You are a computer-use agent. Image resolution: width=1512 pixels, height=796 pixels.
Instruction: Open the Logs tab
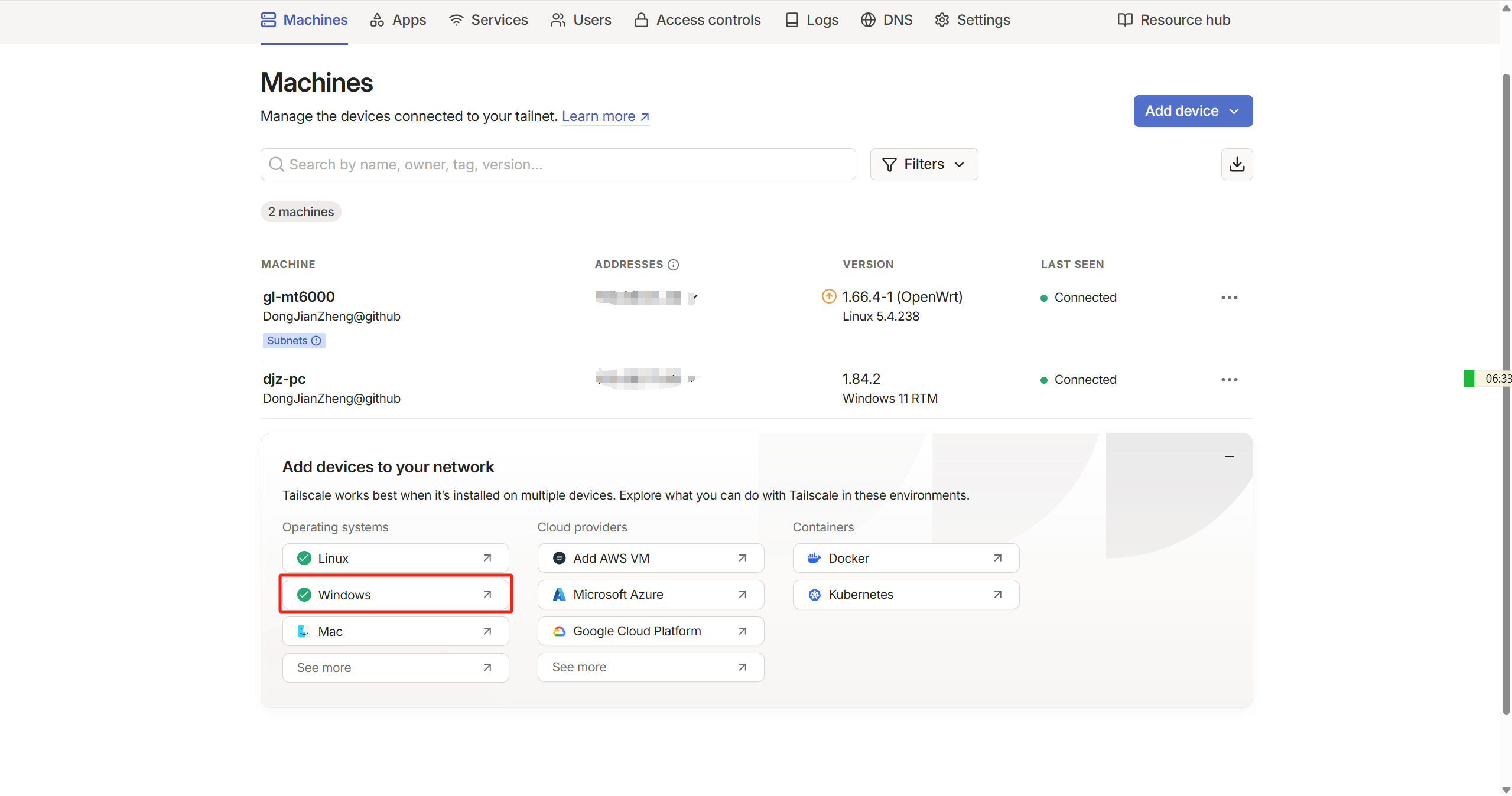click(x=811, y=20)
